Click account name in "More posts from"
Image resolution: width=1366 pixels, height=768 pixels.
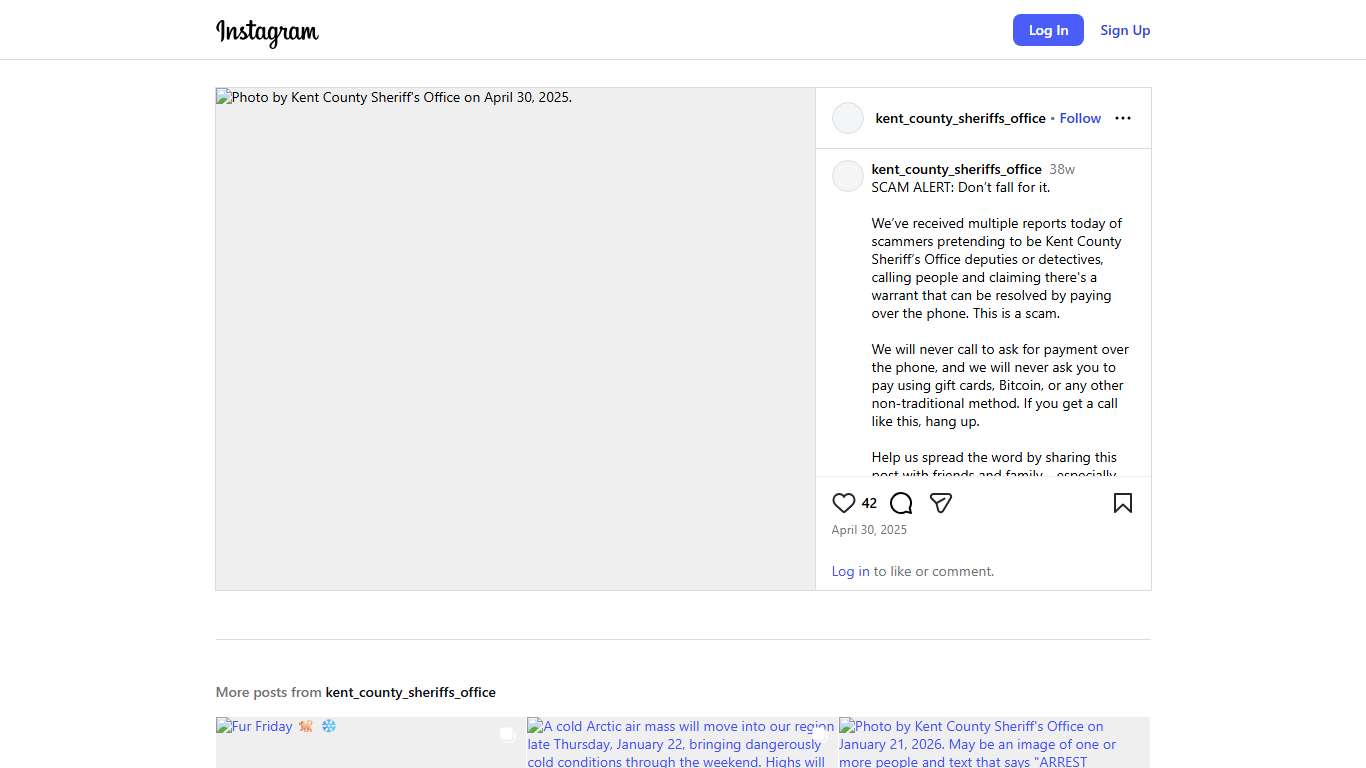[x=410, y=692]
